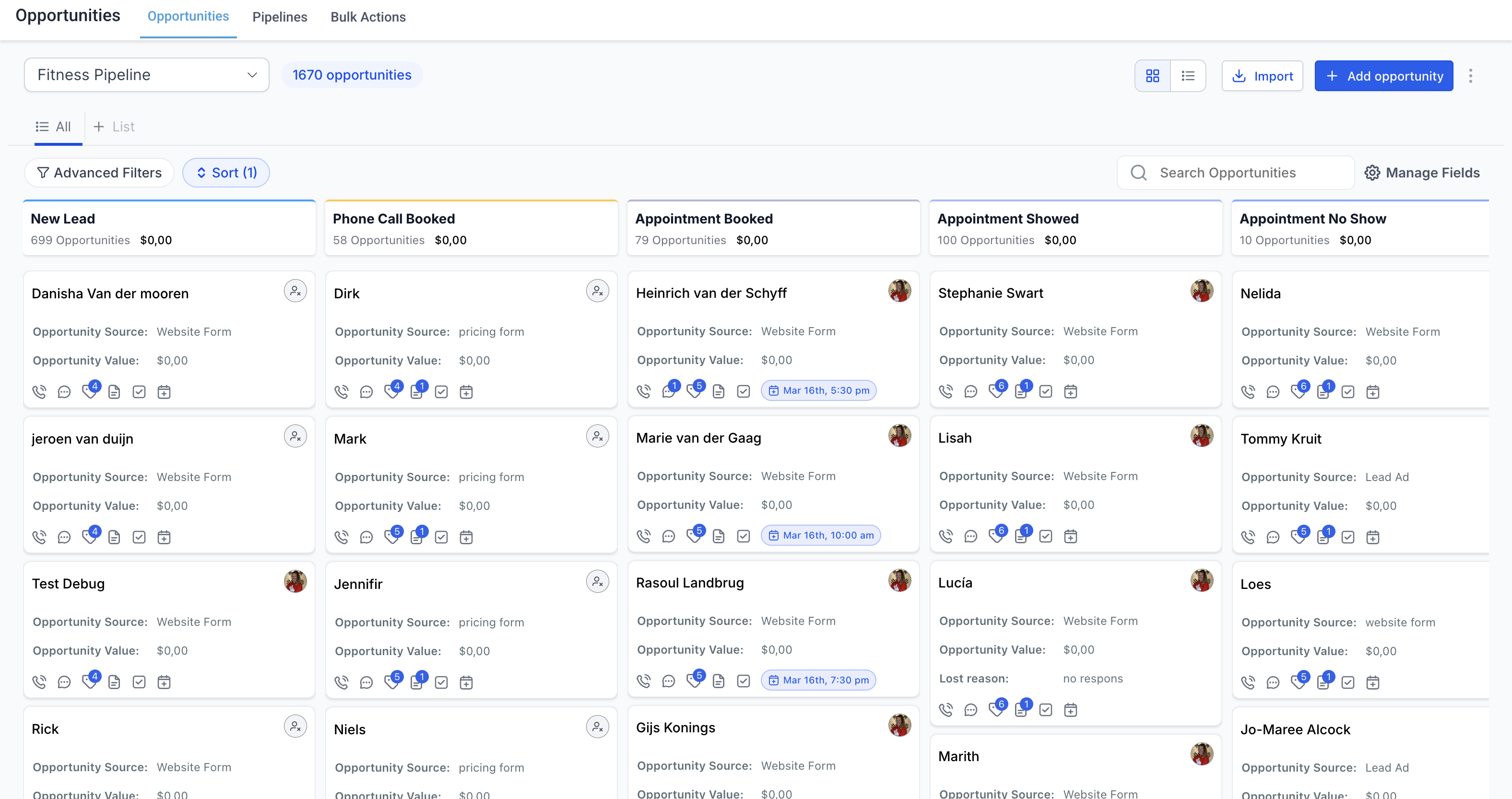Switch to list view layout
This screenshot has width=1512, height=799.
tap(1187, 76)
